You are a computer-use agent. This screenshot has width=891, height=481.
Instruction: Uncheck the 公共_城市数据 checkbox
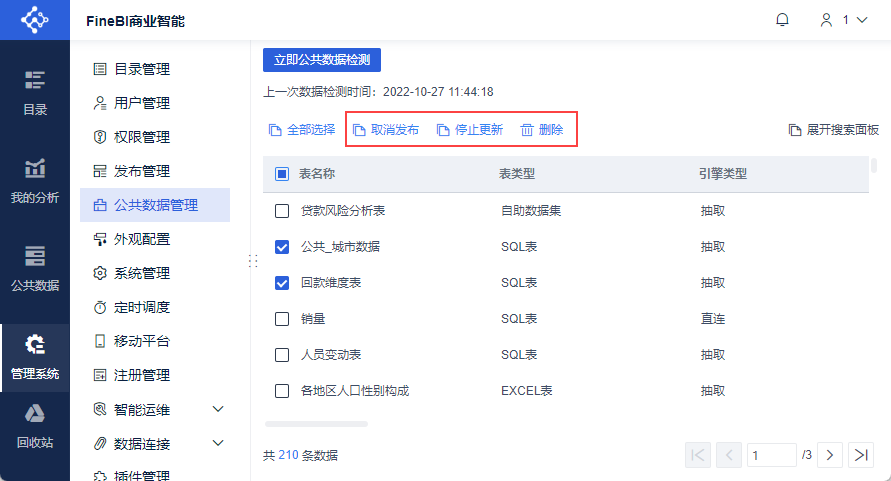282,247
